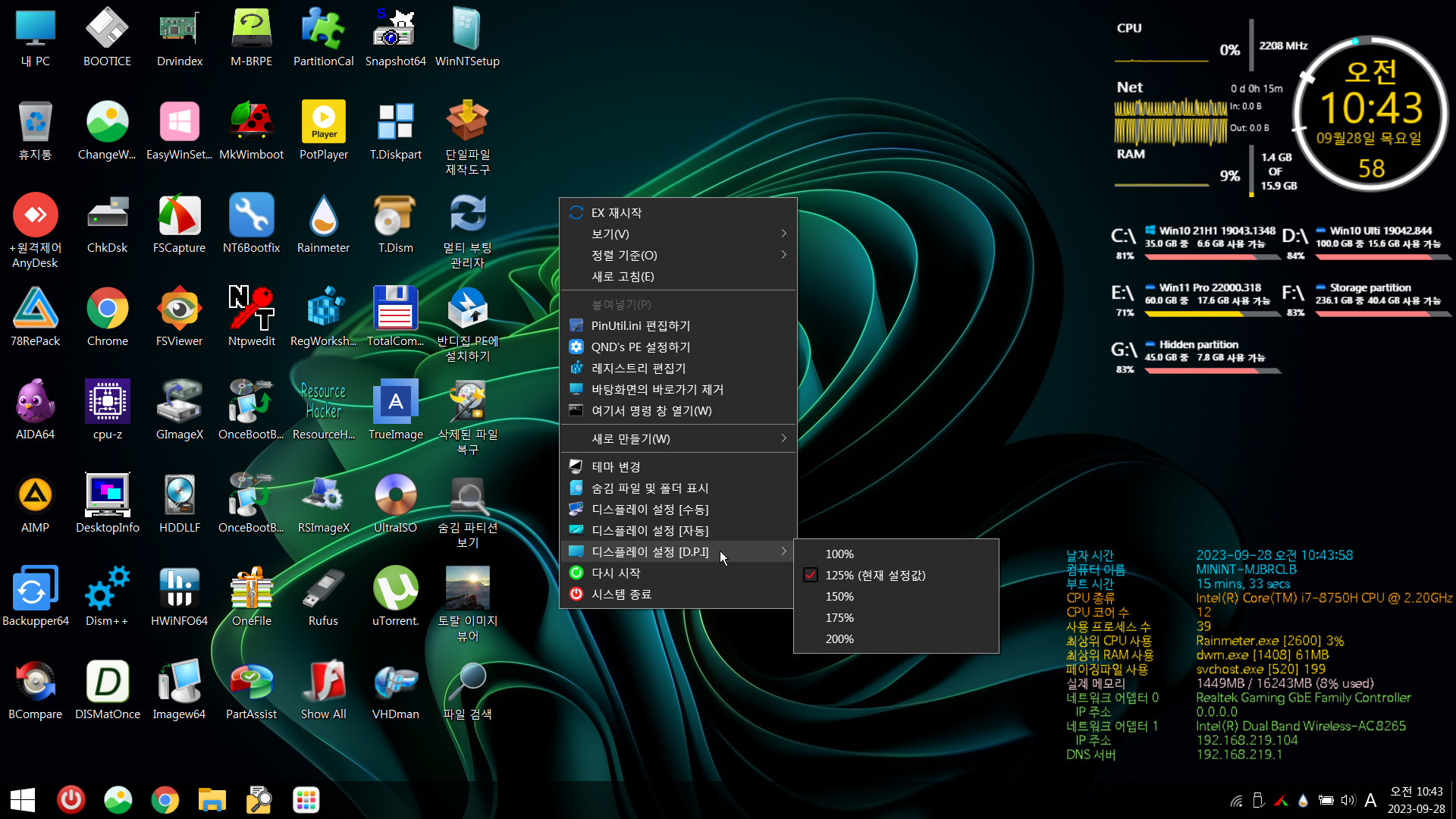Open the TrueImage desktop icon
Viewport: 1456px width, 819px height.
click(x=395, y=409)
